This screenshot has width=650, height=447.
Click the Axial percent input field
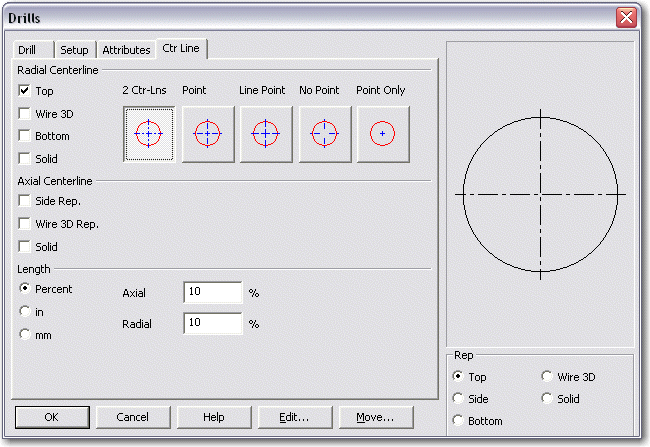tap(213, 292)
